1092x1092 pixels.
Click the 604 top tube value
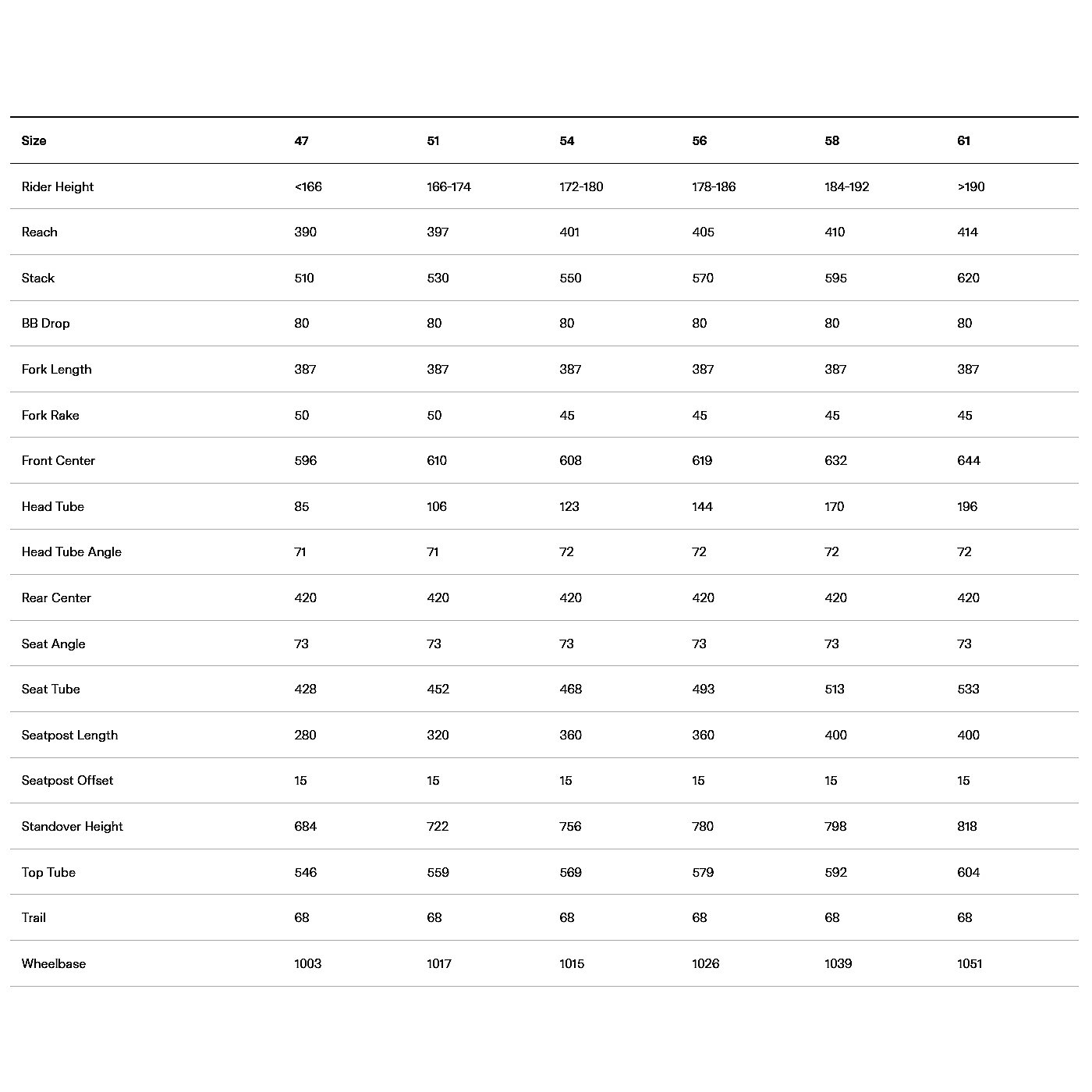coord(968,872)
